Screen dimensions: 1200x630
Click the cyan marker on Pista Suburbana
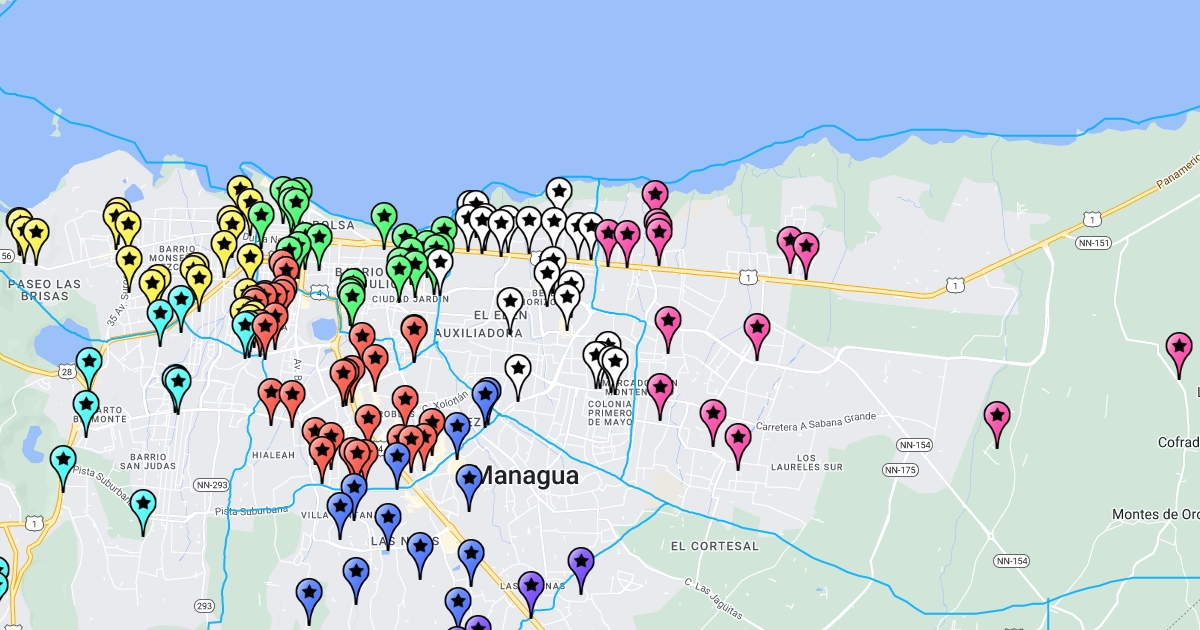point(143,507)
